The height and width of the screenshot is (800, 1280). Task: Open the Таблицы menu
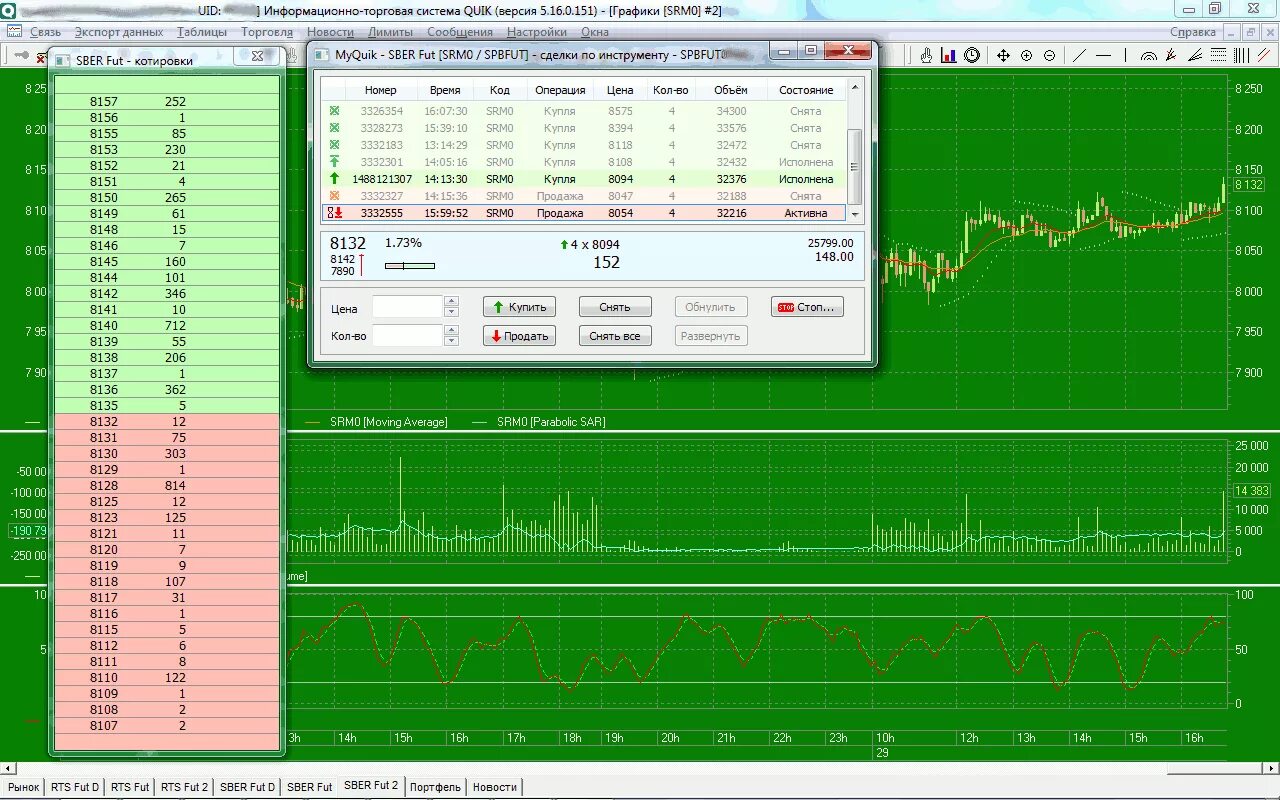[202, 32]
